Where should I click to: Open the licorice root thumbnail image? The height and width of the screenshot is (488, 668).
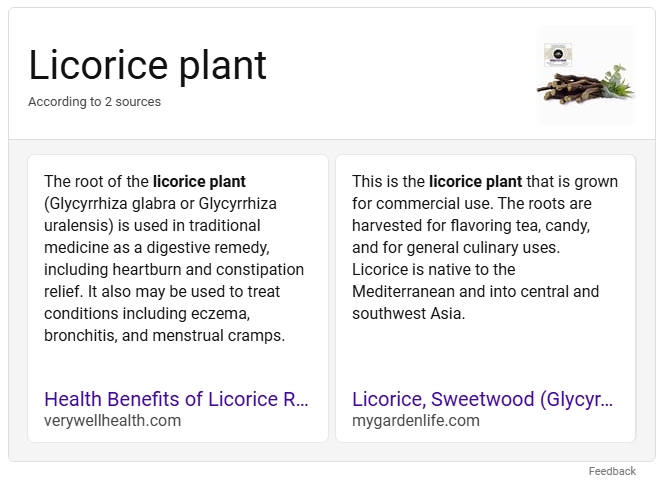coord(586,75)
